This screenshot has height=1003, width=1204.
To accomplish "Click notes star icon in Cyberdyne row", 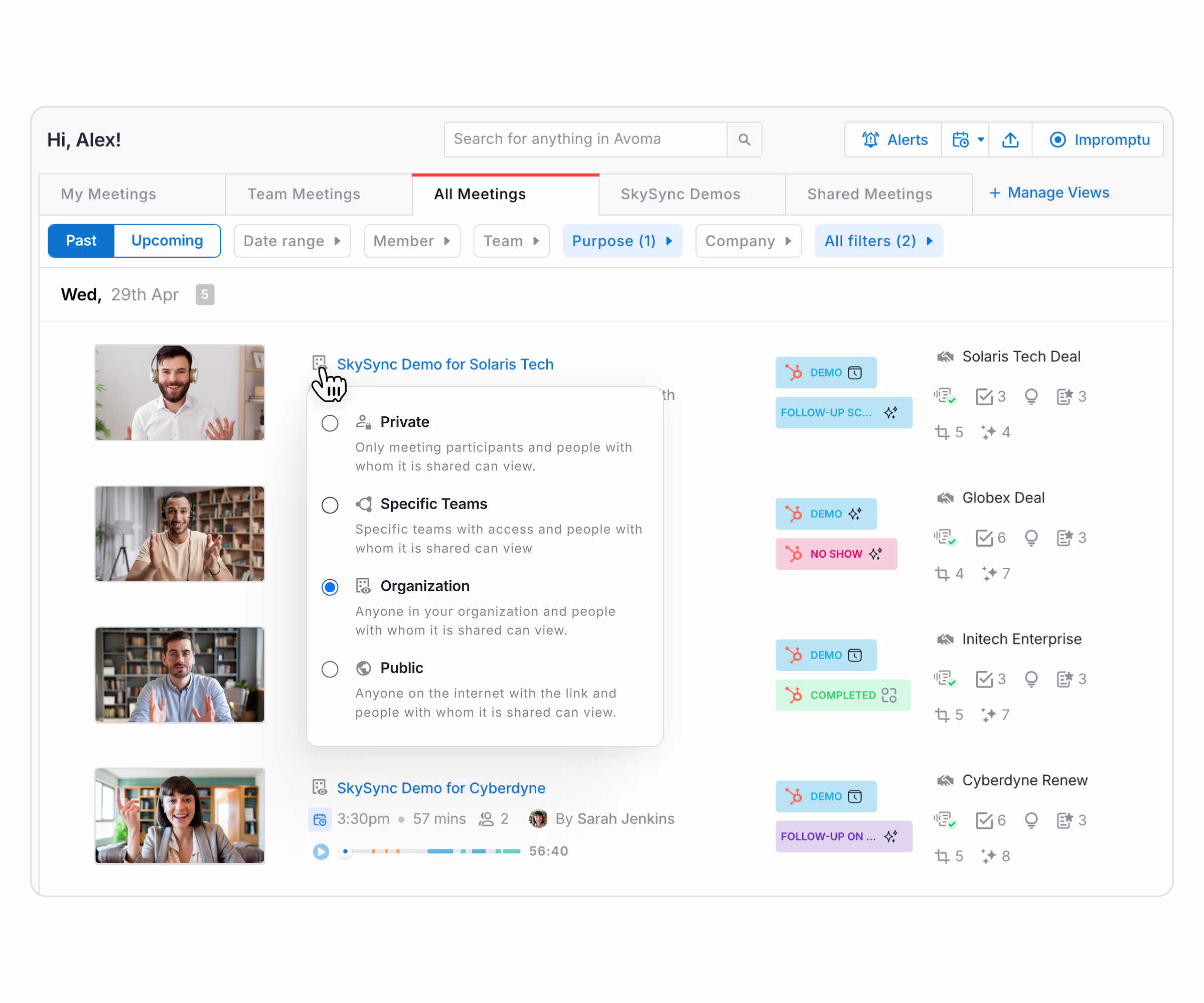I will click(x=1065, y=820).
